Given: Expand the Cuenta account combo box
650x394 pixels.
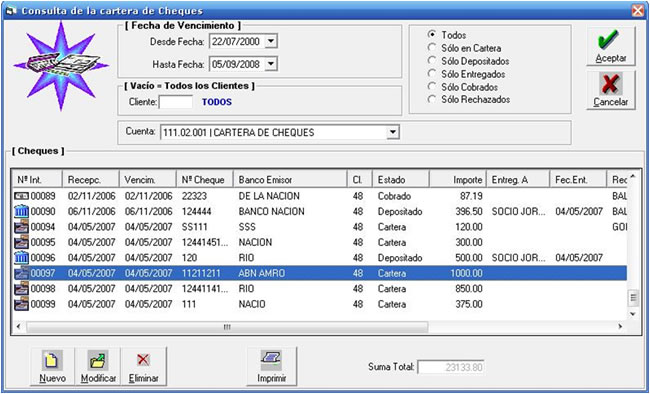Looking at the screenshot, I should point(393,133).
